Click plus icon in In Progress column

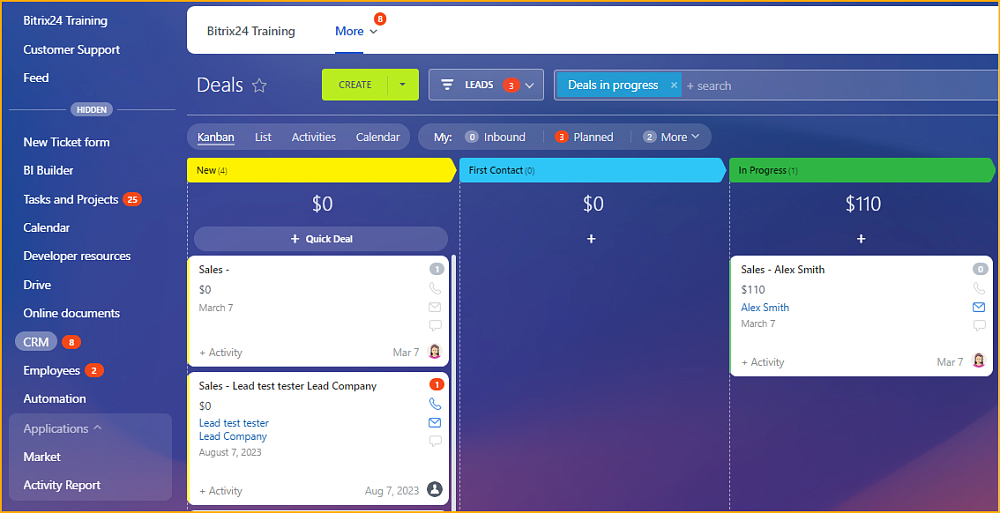861,239
